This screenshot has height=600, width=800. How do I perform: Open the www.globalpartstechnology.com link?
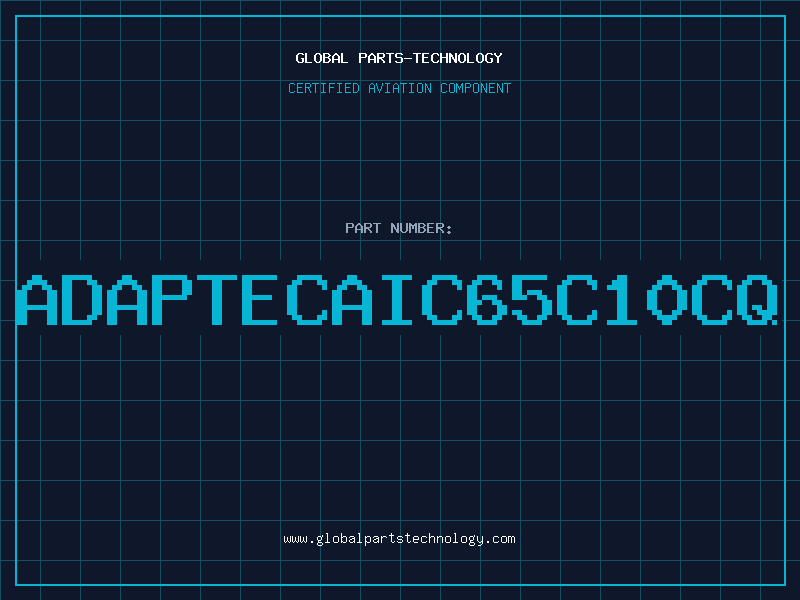pos(399,539)
